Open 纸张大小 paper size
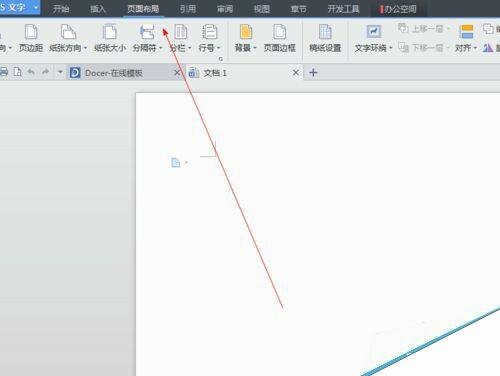Screen dimensions: 500x376 (x=110, y=38)
